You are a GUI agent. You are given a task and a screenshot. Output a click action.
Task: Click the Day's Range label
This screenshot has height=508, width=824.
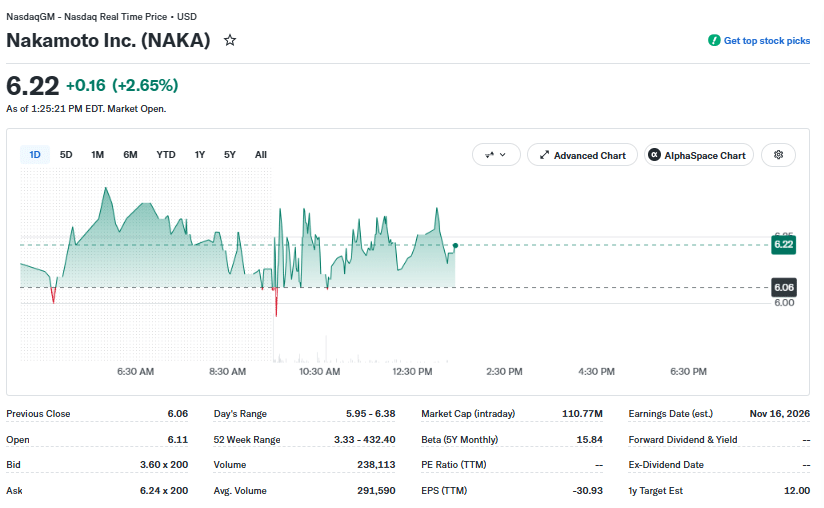(240, 413)
